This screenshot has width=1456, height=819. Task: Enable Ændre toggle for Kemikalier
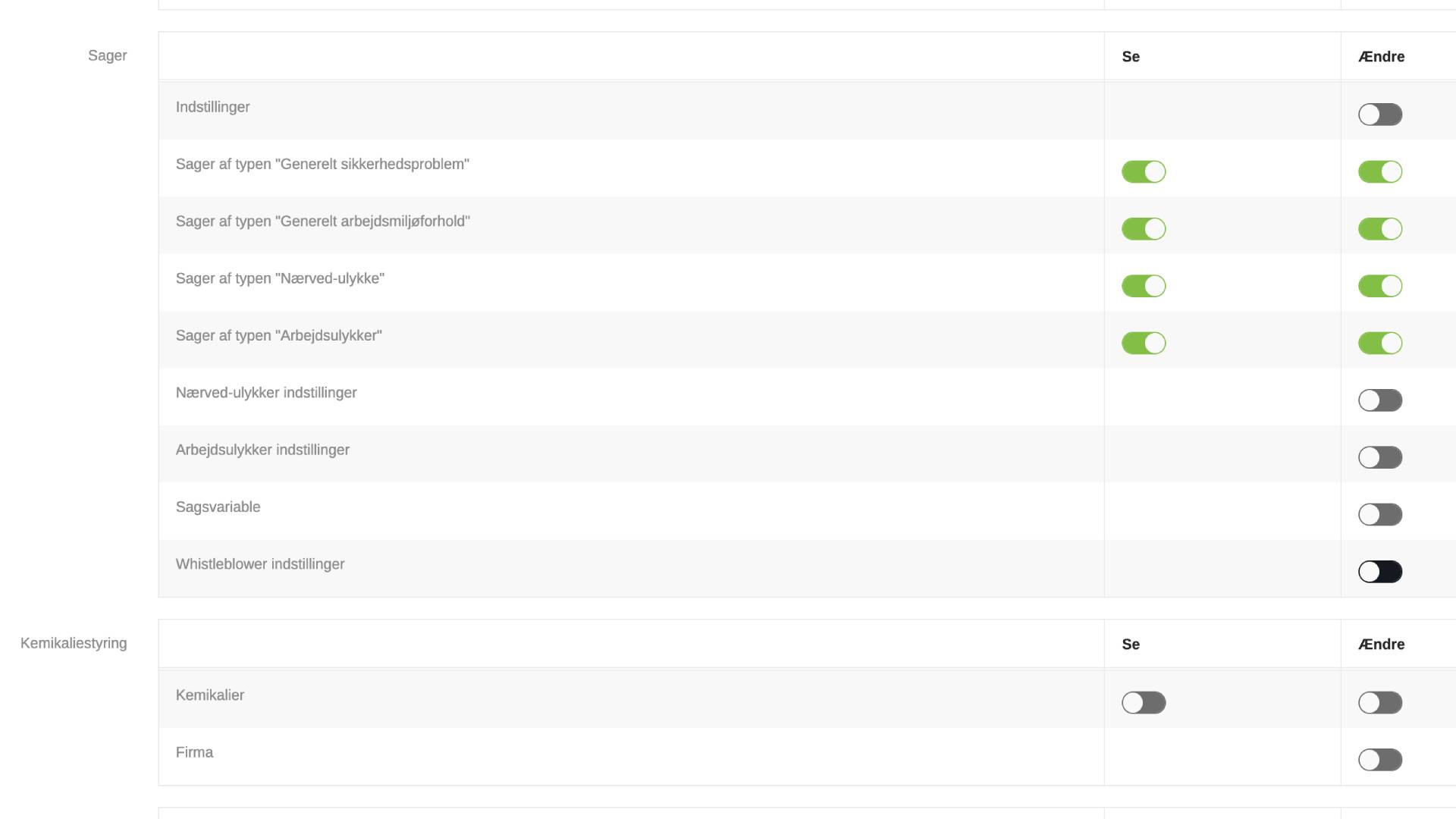pos(1380,703)
